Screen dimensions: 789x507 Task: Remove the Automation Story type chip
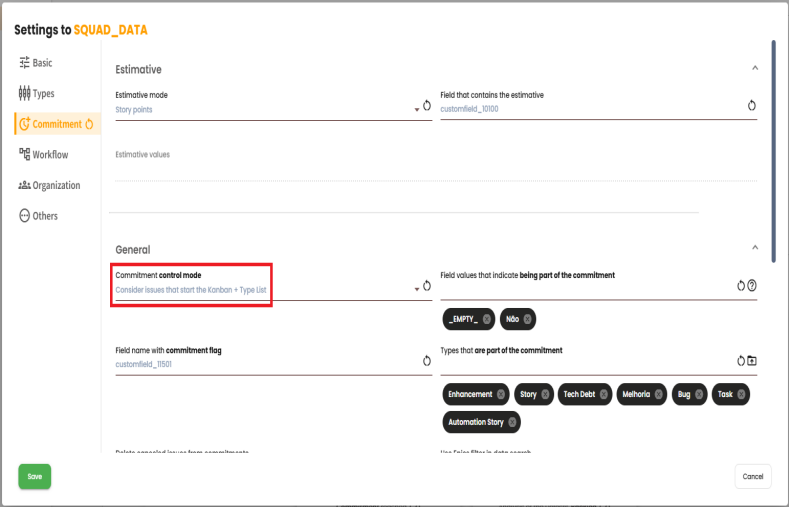click(513, 423)
